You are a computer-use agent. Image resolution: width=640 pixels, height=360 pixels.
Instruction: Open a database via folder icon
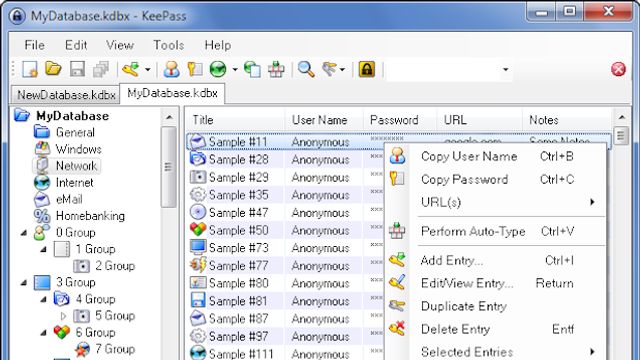point(53,69)
